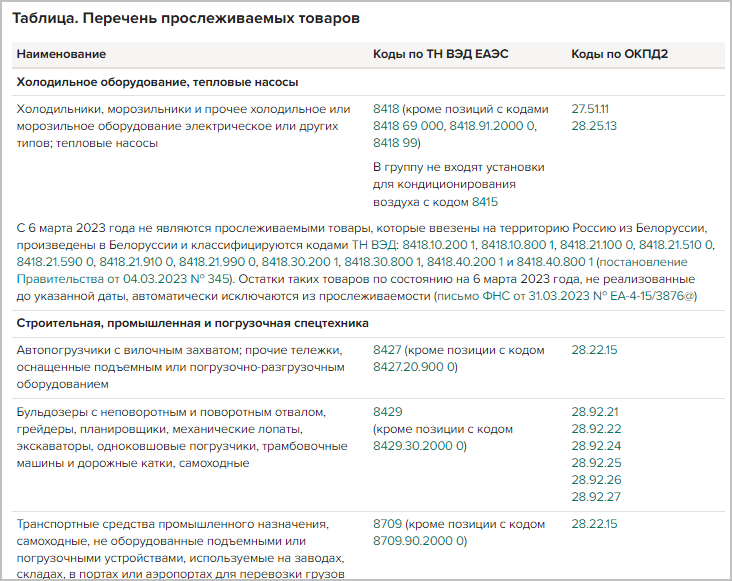732x581 pixels.
Task: Open 28.22.15 link in the Автопогрузчики row
Action: (x=594, y=350)
